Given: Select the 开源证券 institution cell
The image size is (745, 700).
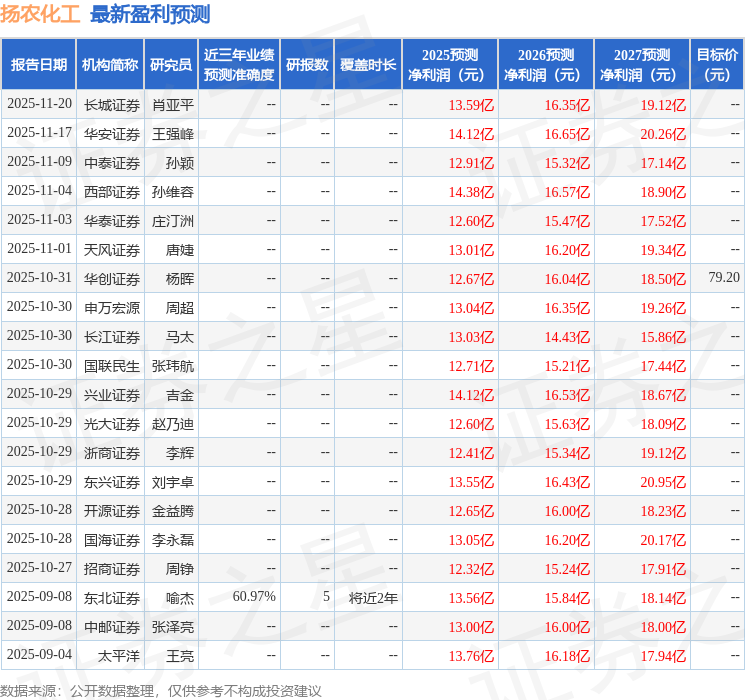Looking at the screenshot, I should click(x=112, y=511).
